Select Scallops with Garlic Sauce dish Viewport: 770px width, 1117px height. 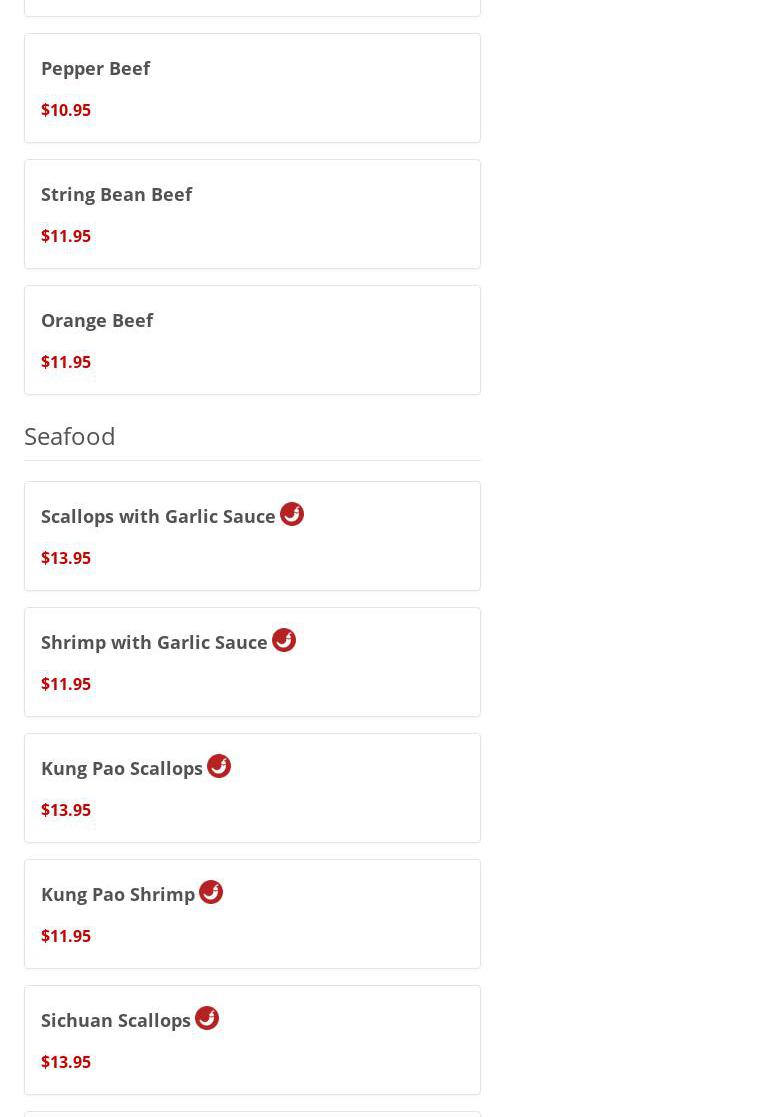click(x=158, y=516)
